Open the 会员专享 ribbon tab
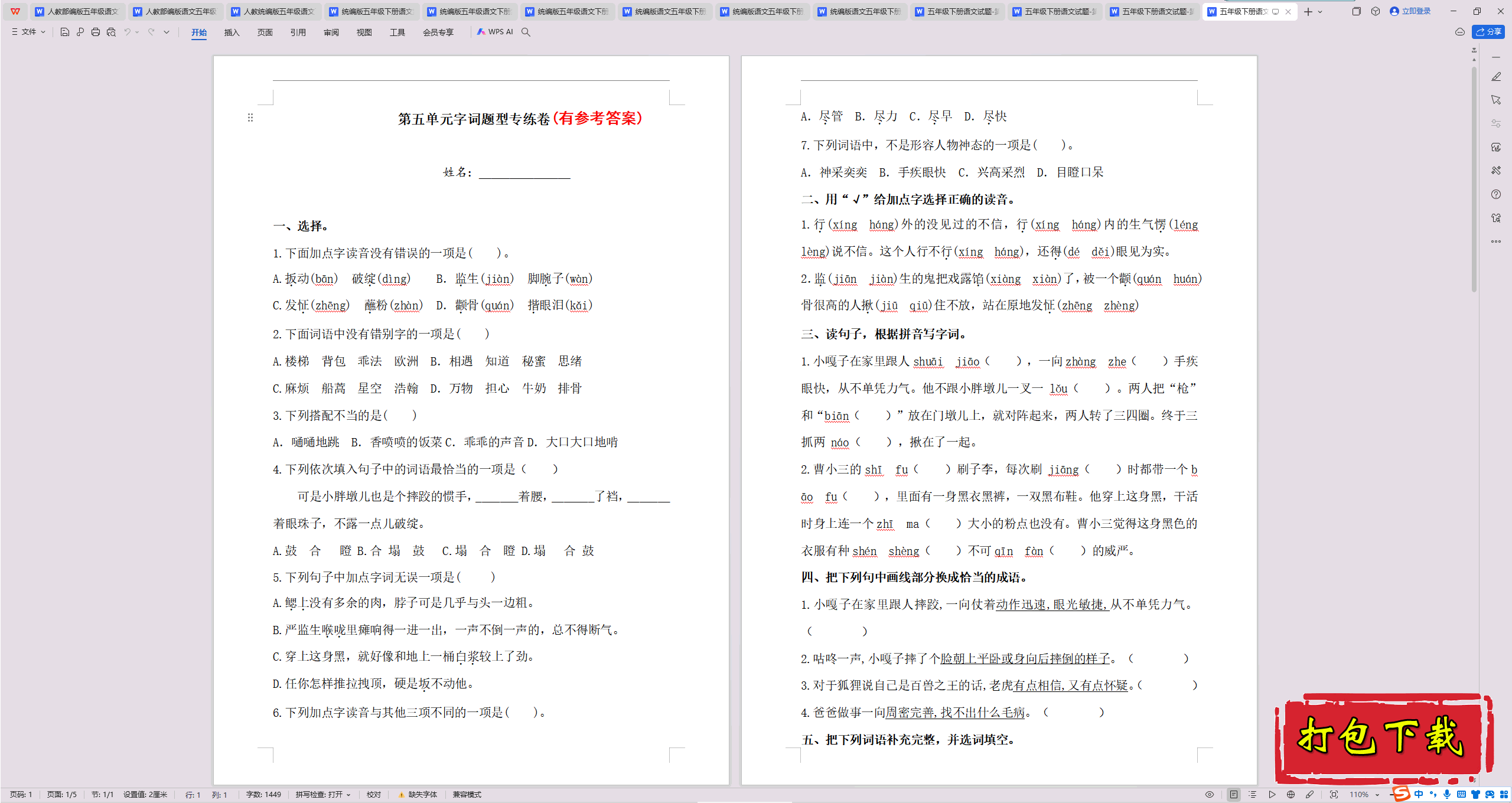Image resolution: width=1512 pixels, height=803 pixels. (438, 32)
